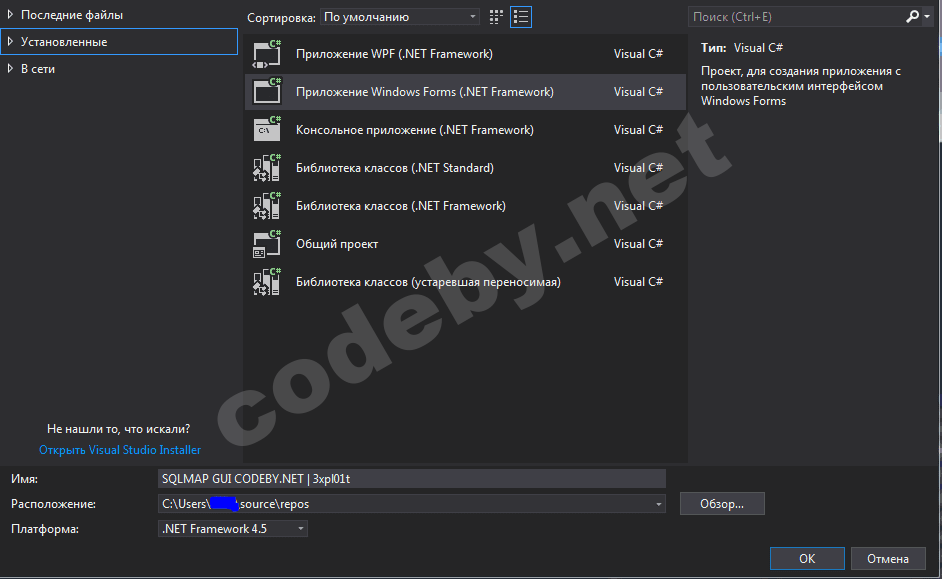Click the .NET Framework class library icon
942x579 pixels.
click(x=267, y=205)
